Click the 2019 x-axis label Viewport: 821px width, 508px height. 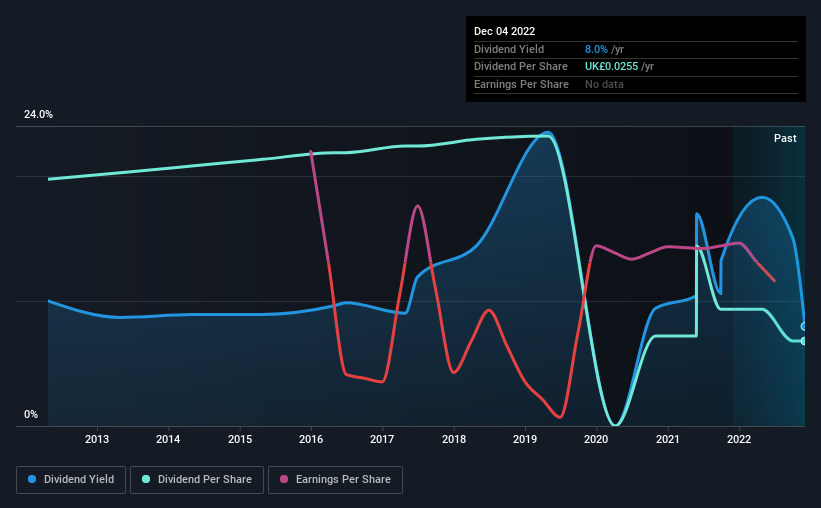[x=525, y=439]
